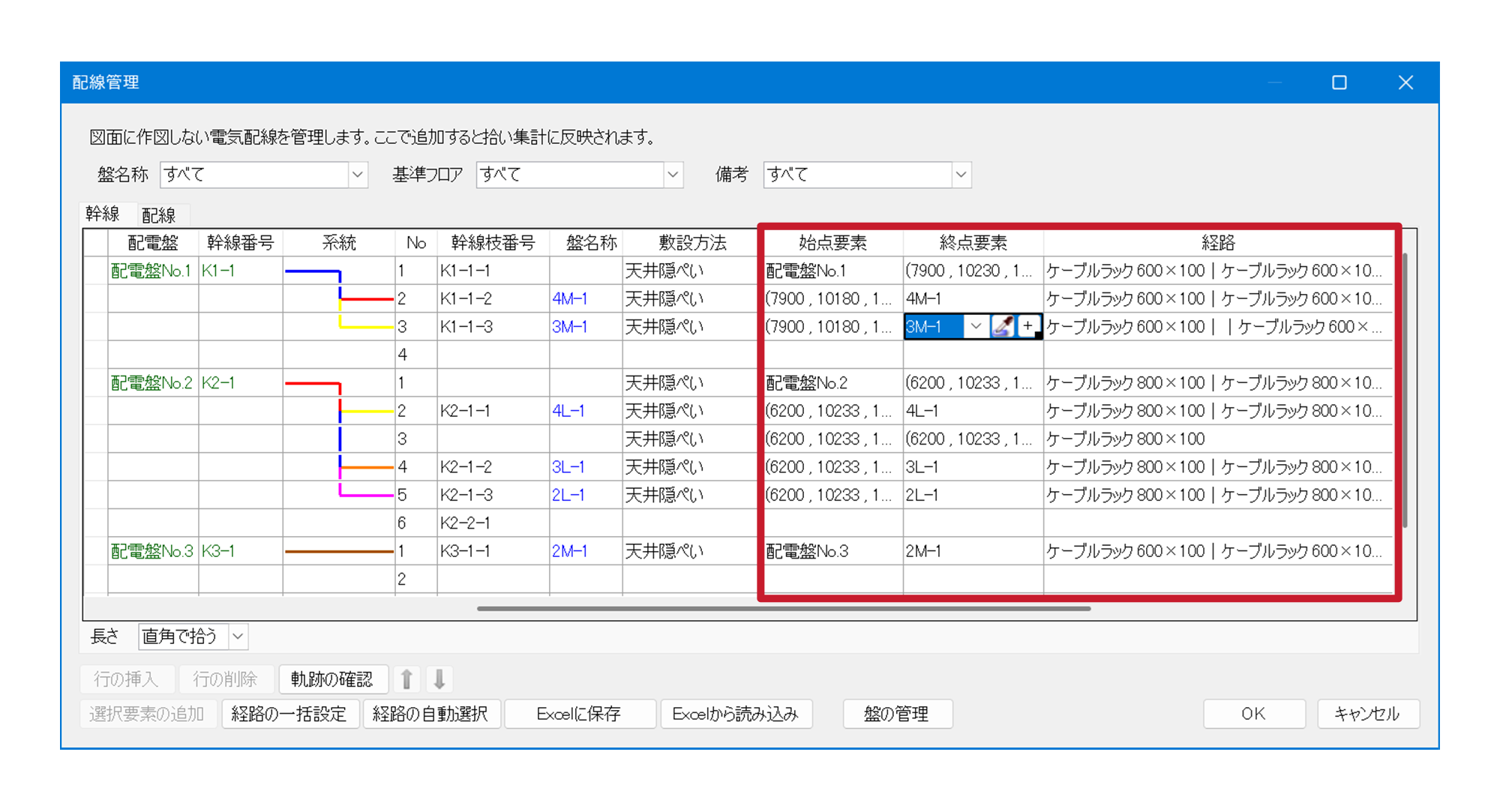Open 経路の一括設定
This screenshot has height=812, width=1500.
[290, 713]
